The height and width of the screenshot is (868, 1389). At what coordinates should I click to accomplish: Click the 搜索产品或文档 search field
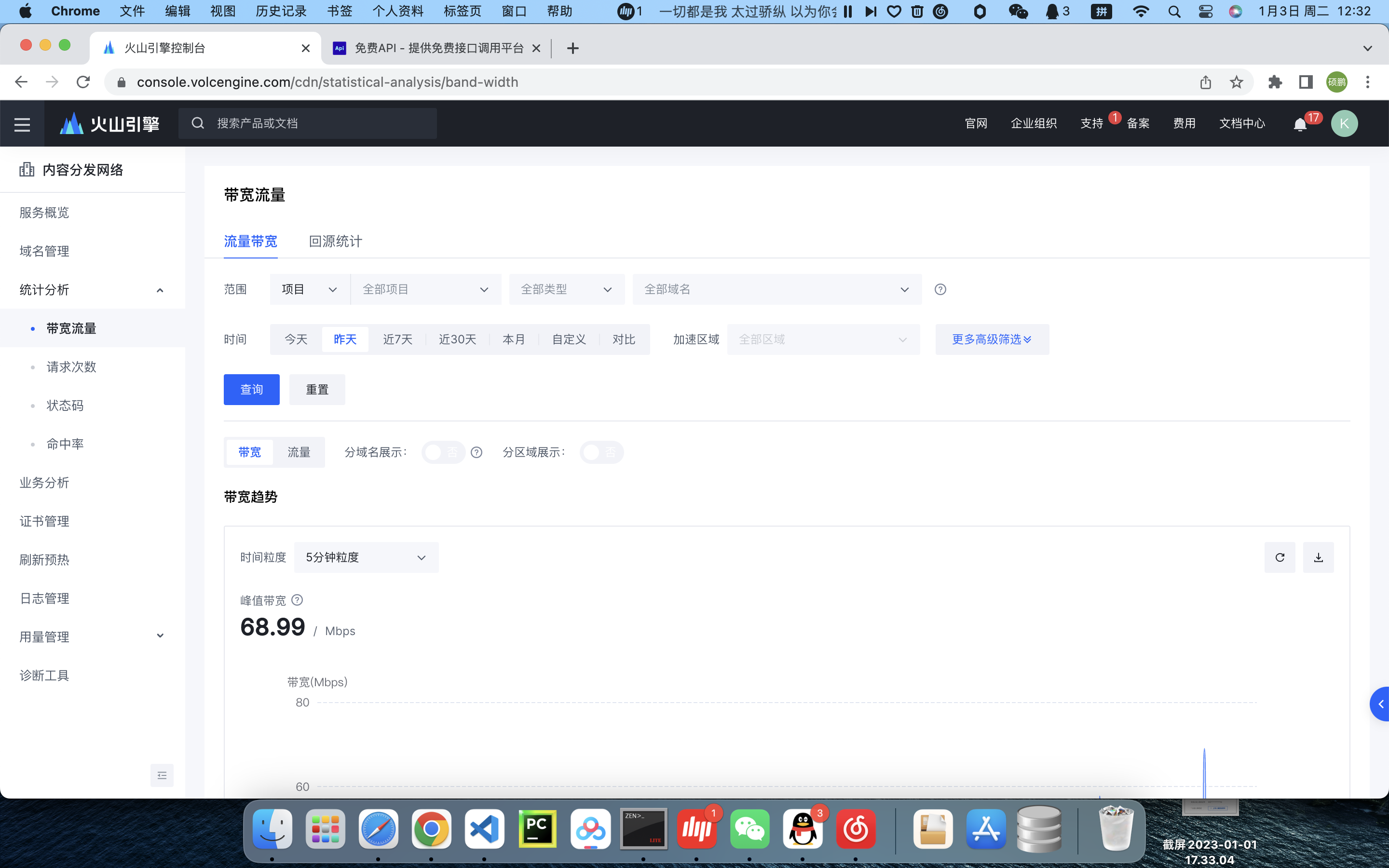(307, 123)
